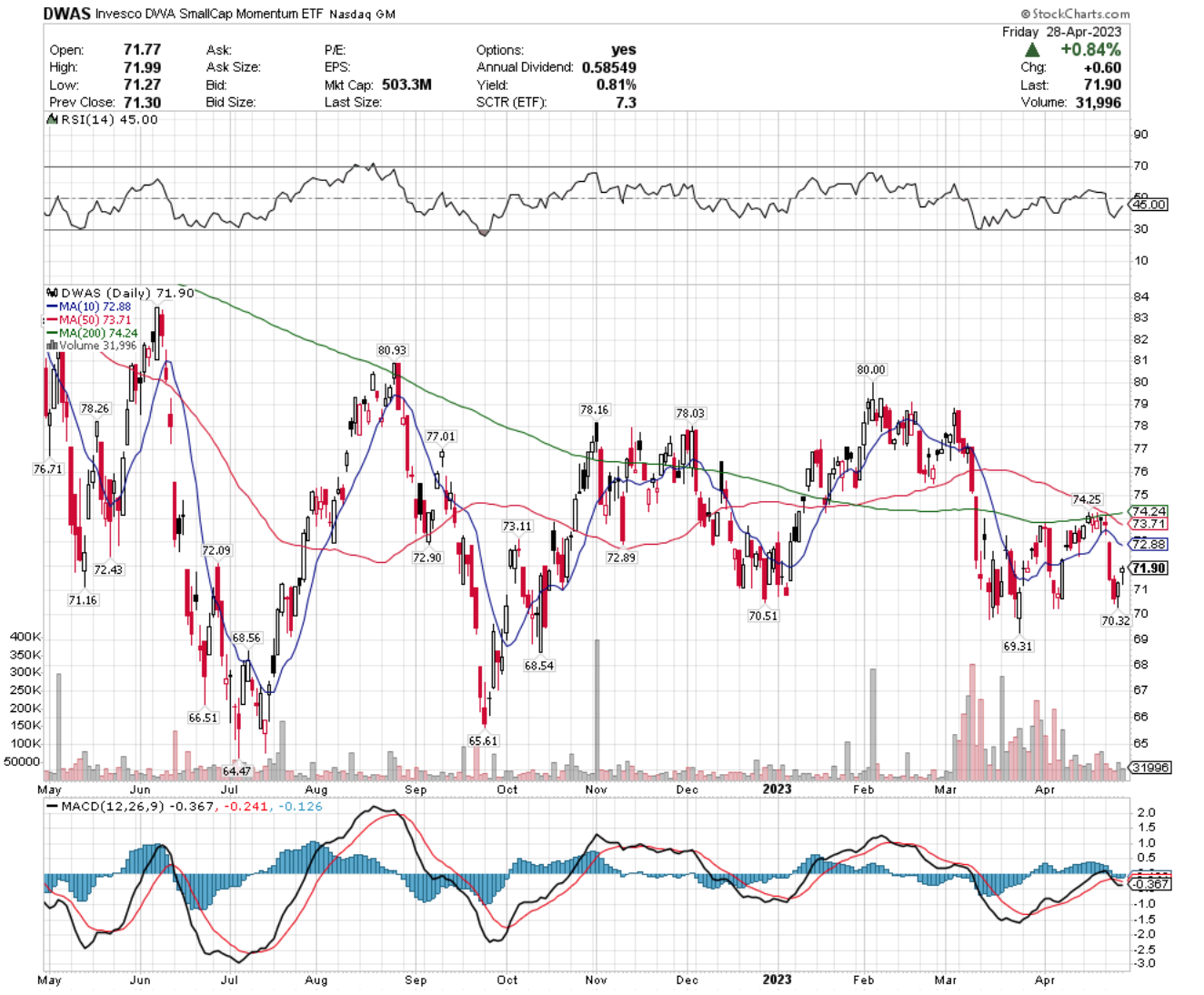Click the Friday 28-Apr-2023 date
The image size is (1204, 995).
1061,32
